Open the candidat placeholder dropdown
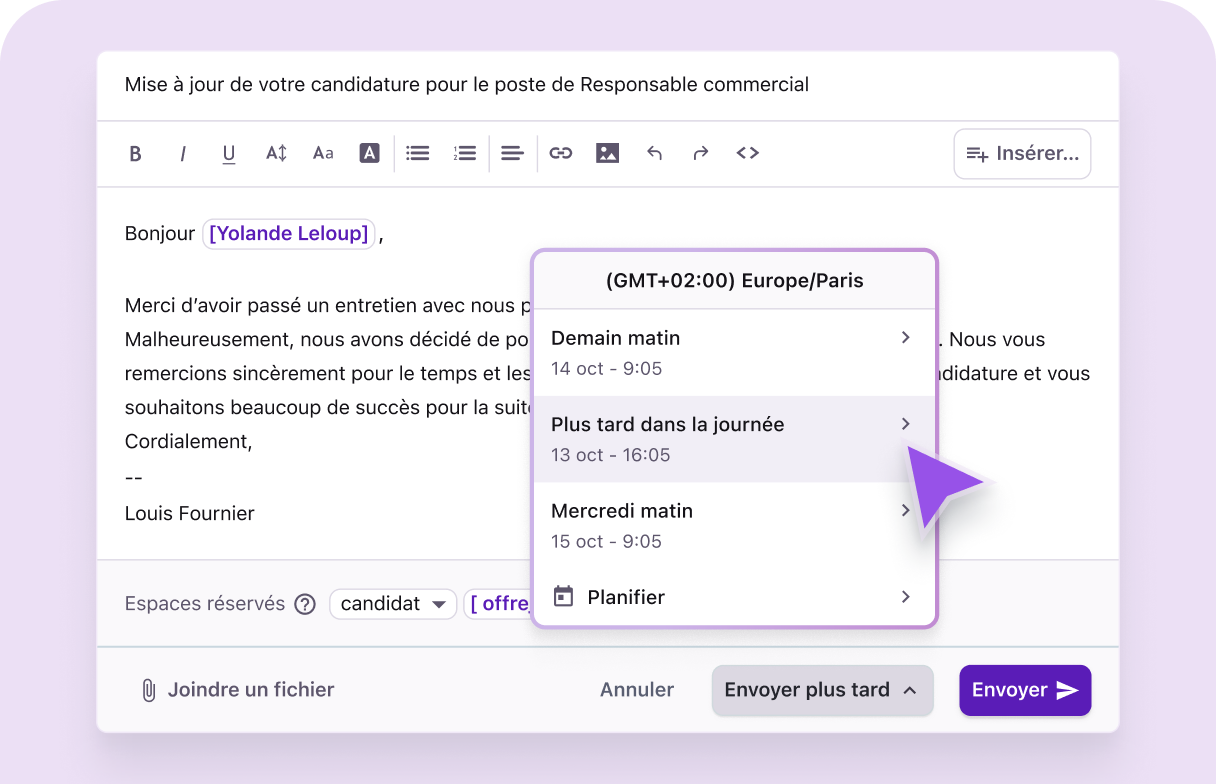The image size is (1216, 784). (x=393, y=603)
